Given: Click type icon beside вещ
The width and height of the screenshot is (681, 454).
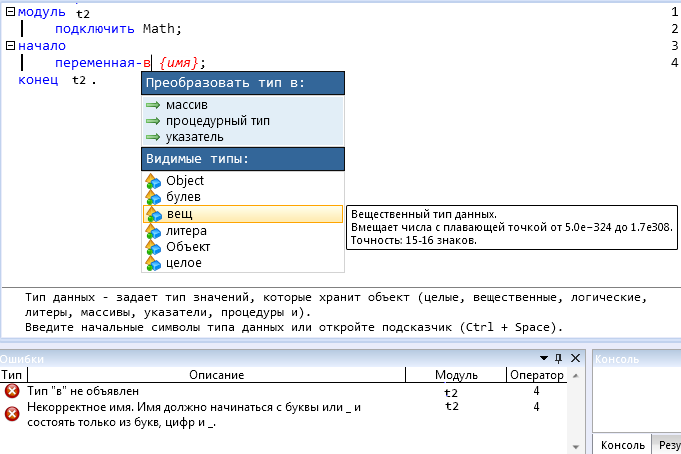Looking at the screenshot, I should click(x=153, y=214).
